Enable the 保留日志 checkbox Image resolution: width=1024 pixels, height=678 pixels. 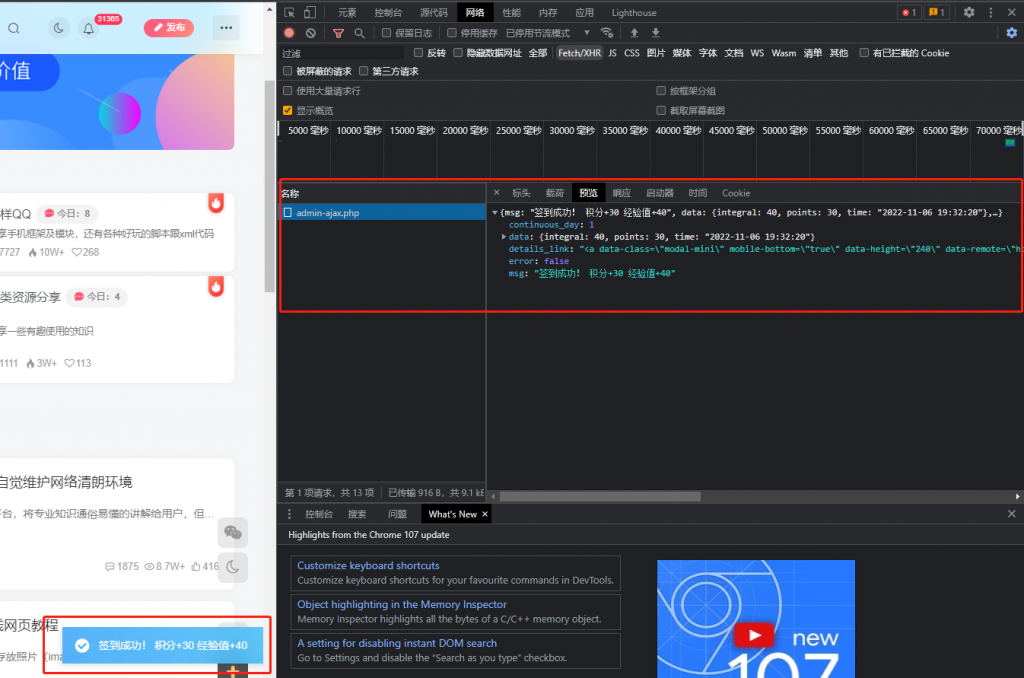[387, 33]
